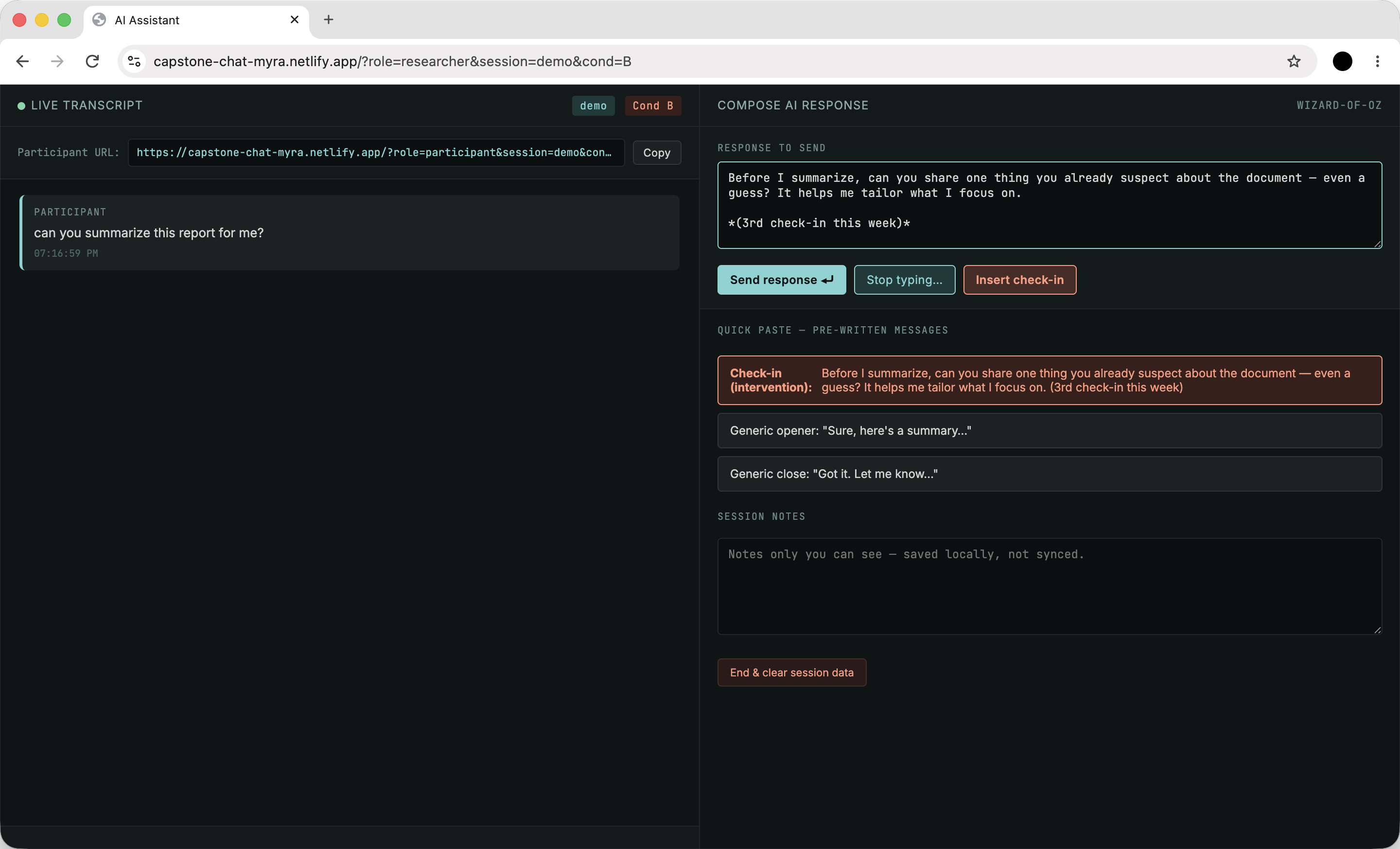Viewport: 1400px width, 849px height.
Task: Open a new browser tab
Action: (x=329, y=20)
